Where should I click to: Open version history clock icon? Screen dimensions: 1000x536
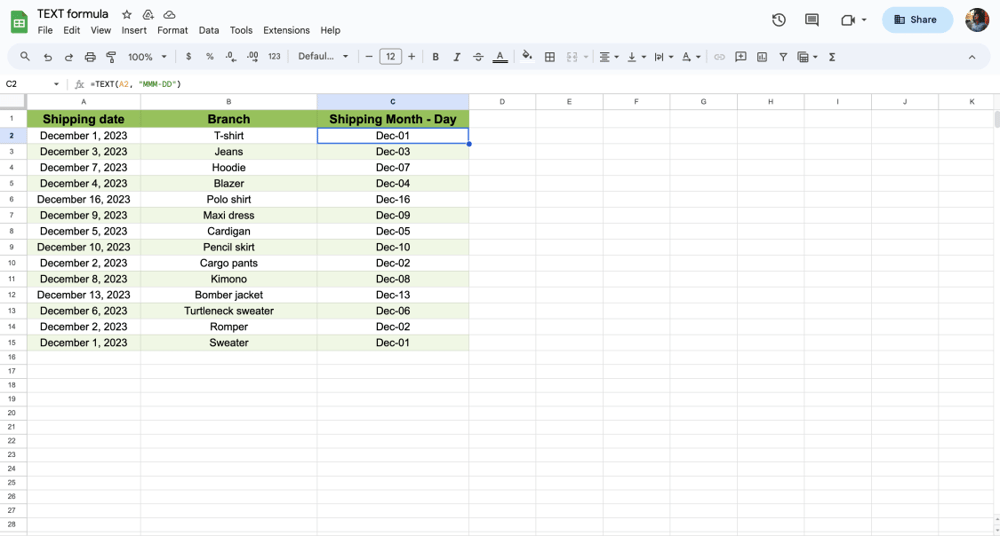pyautogui.click(x=779, y=20)
